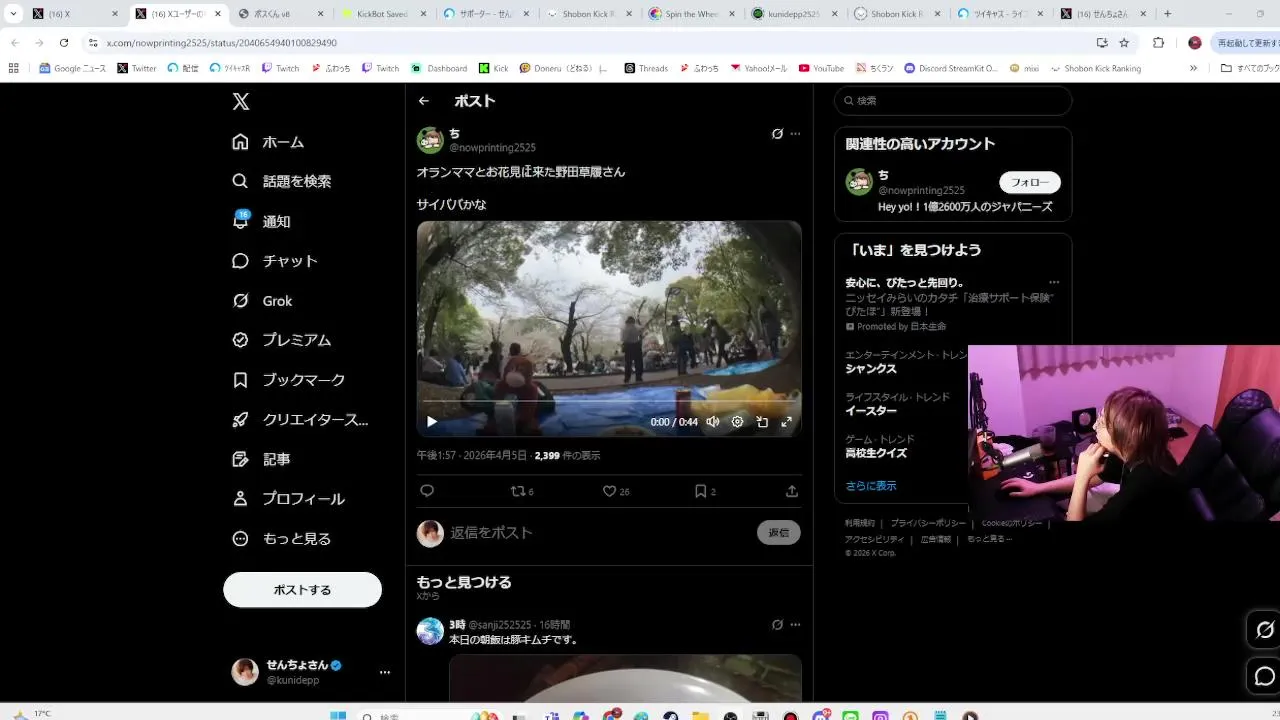Viewport: 1280px width, 720px height.
Task: Open Discord StreamKit bookmark
Action: pyautogui.click(x=951, y=68)
